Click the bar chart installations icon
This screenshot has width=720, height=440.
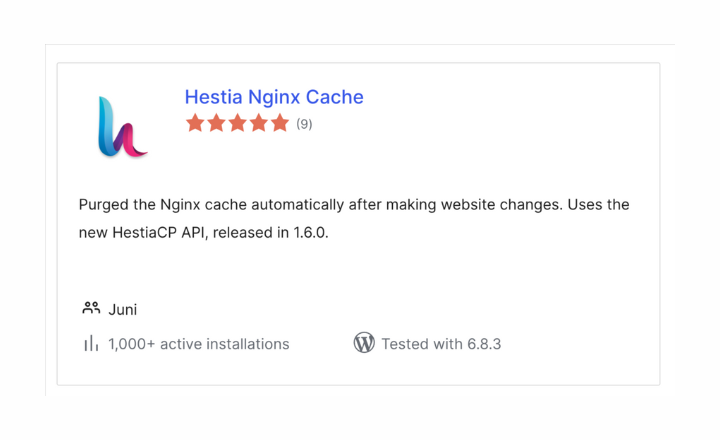pyautogui.click(x=91, y=343)
